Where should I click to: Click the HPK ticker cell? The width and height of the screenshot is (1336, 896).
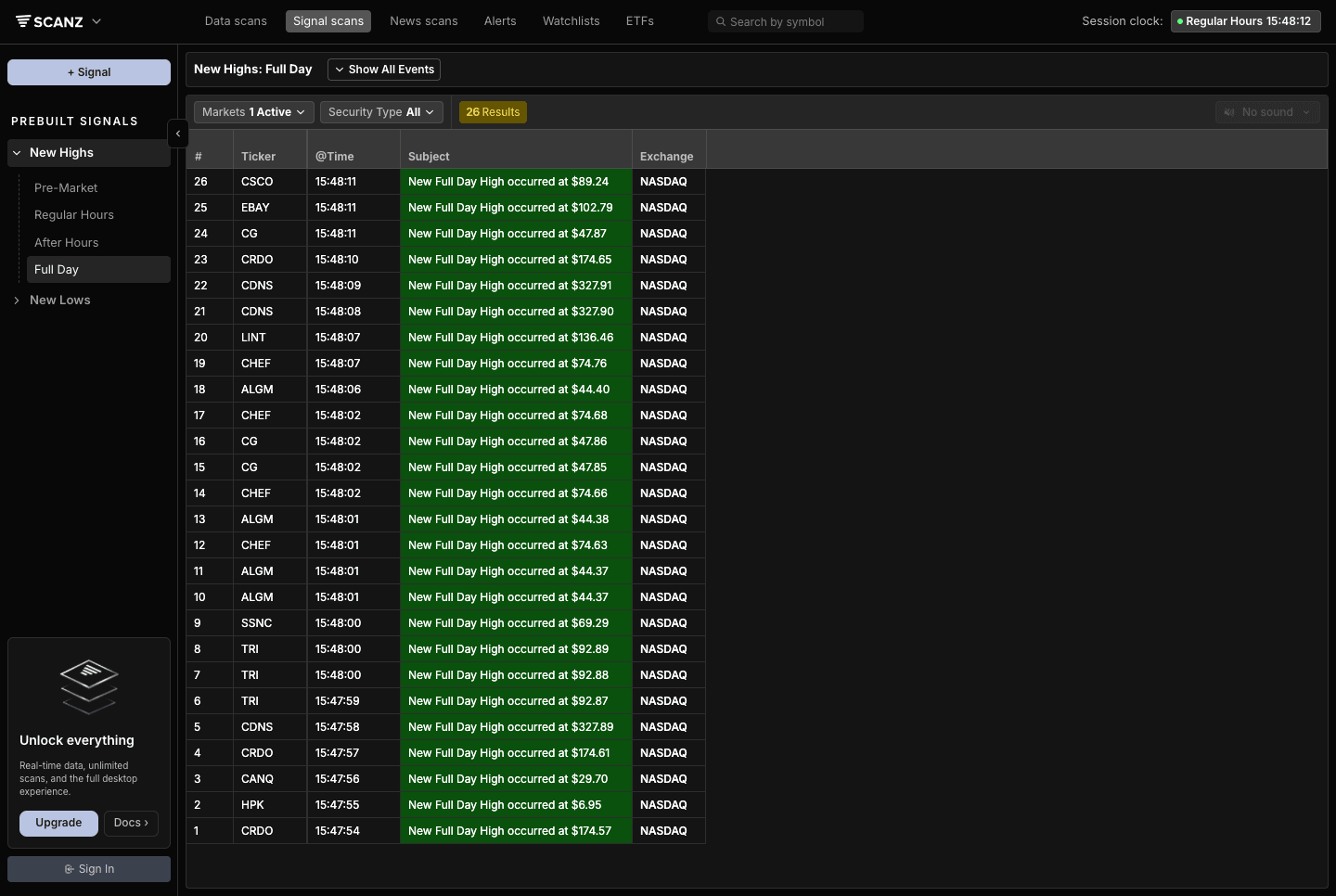[270, 805]
